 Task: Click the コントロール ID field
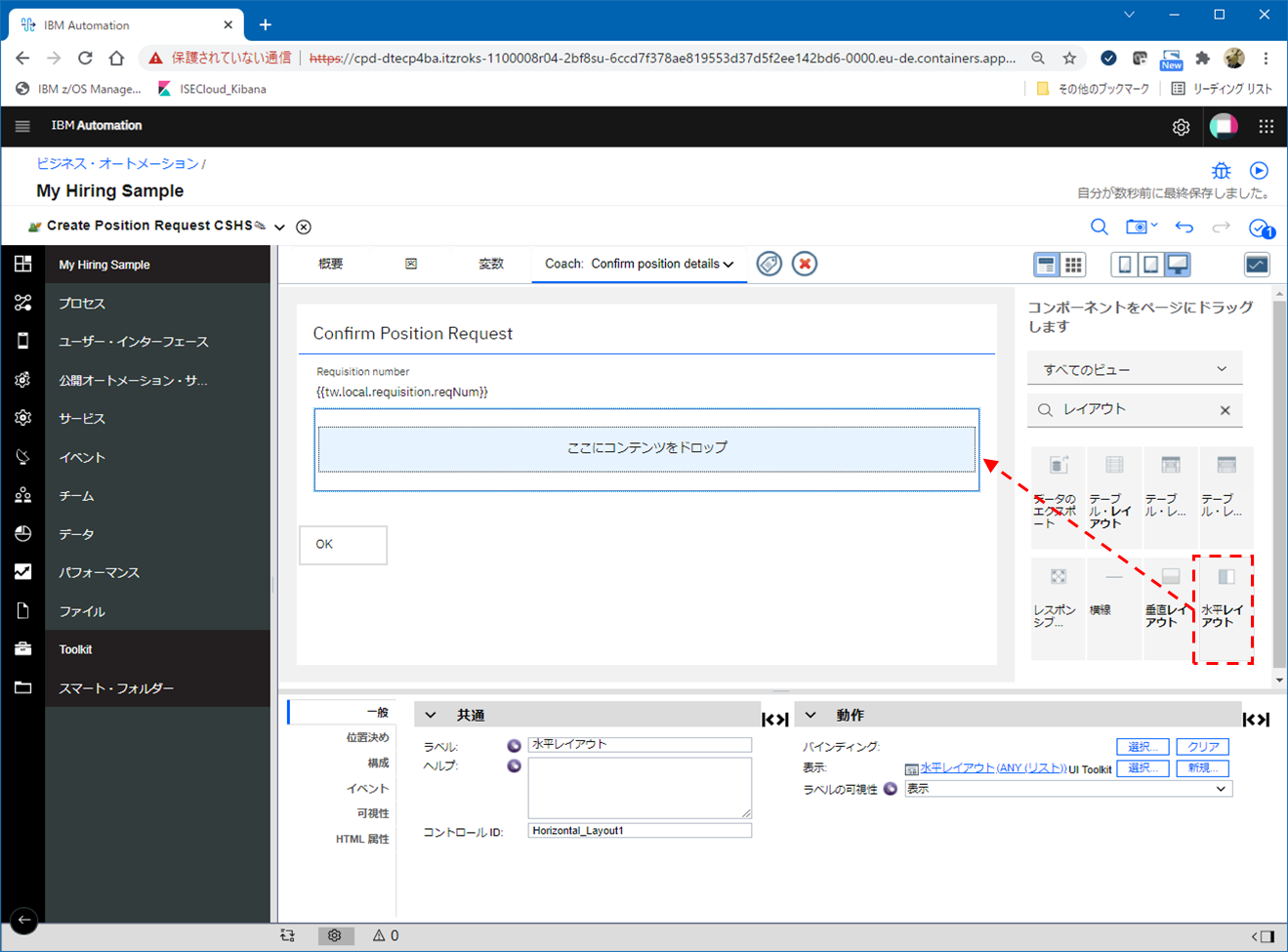click(x=640, y=831)
